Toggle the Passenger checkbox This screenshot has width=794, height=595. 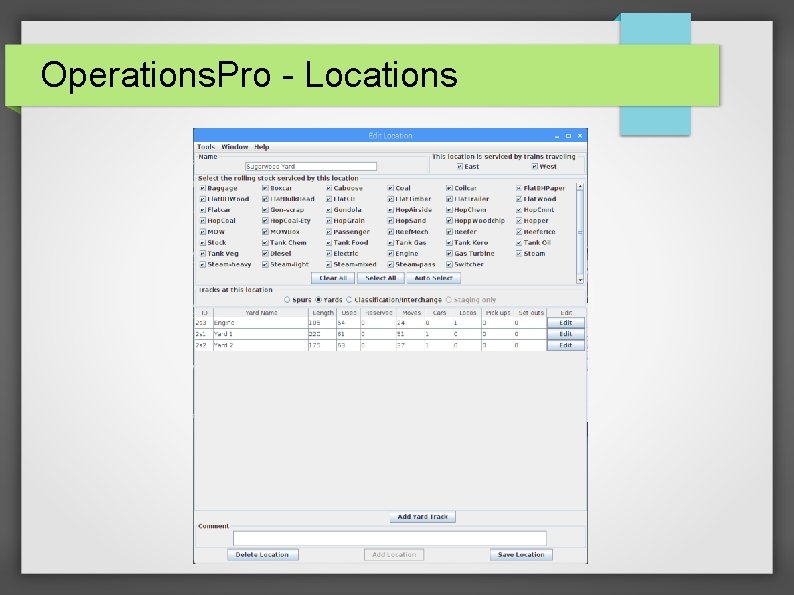329,231
